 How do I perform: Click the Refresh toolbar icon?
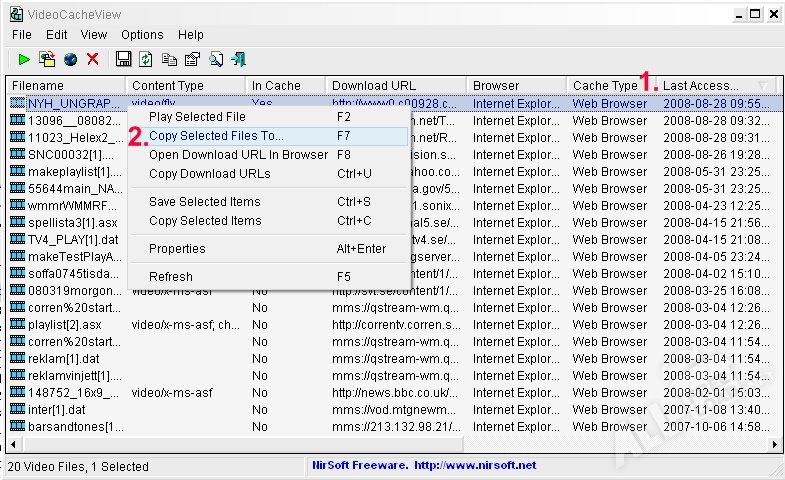146,60
